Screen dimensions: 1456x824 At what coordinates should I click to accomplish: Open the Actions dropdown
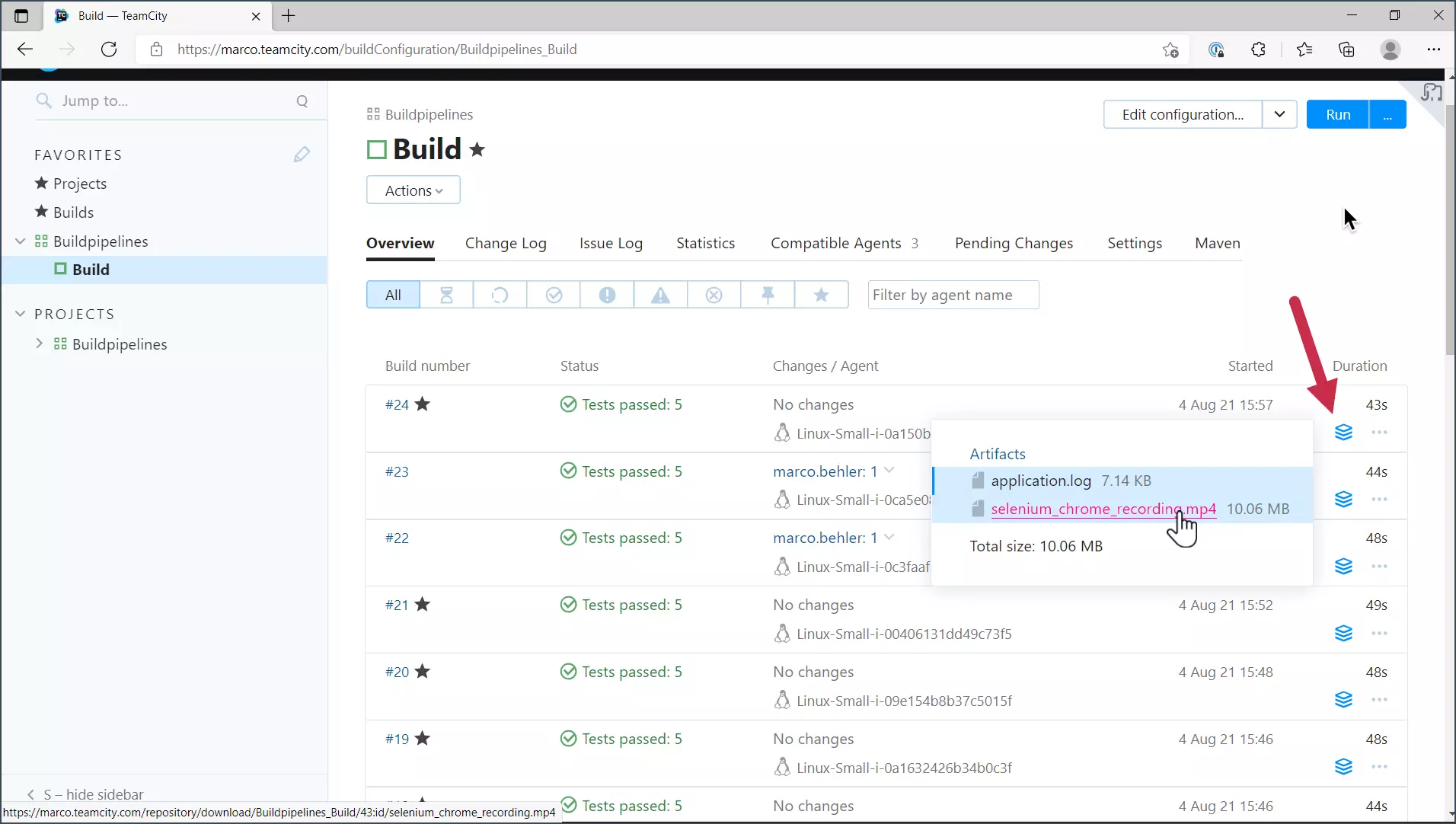pyautogui.click(x=413, y=190)
